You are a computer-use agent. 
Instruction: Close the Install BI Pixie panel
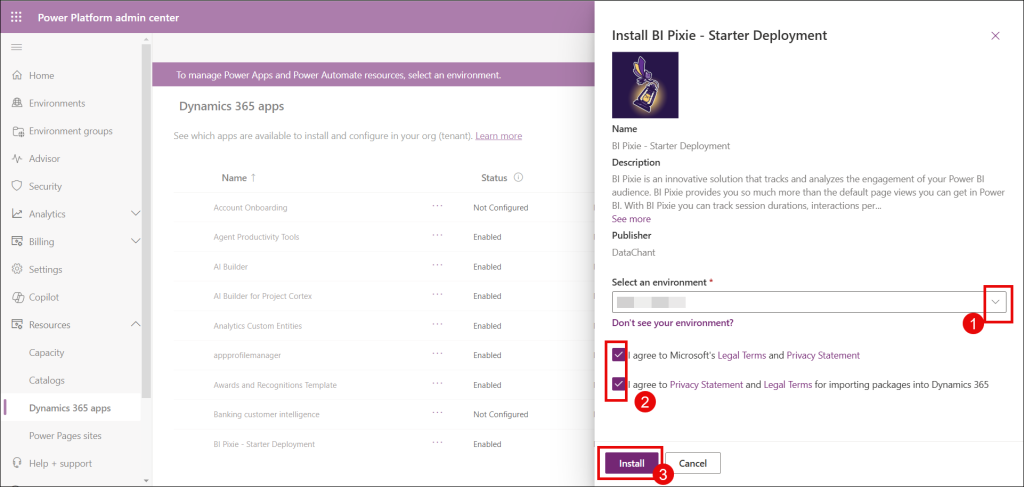995,36
